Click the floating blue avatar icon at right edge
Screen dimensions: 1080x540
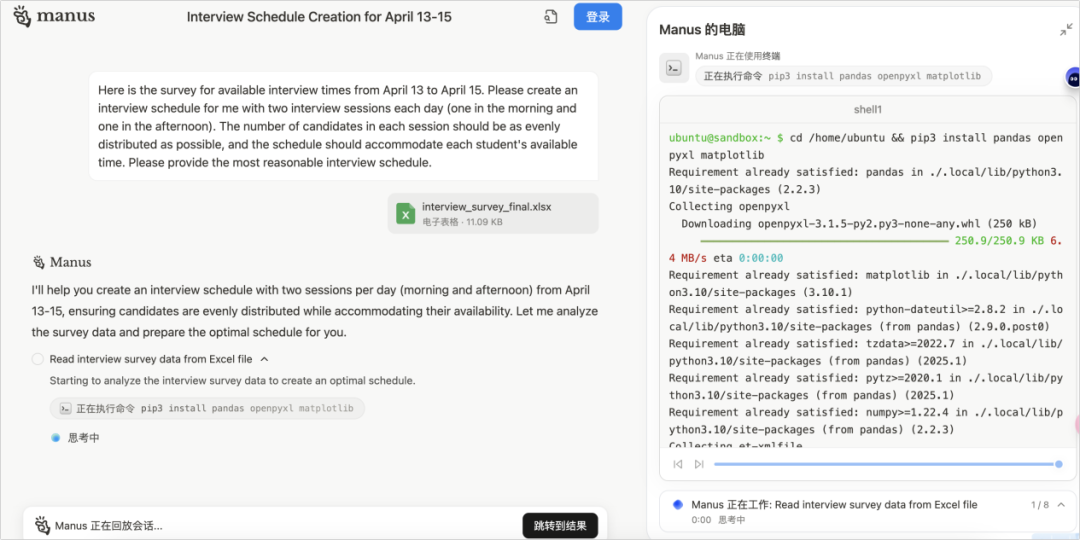point(1072,79)
